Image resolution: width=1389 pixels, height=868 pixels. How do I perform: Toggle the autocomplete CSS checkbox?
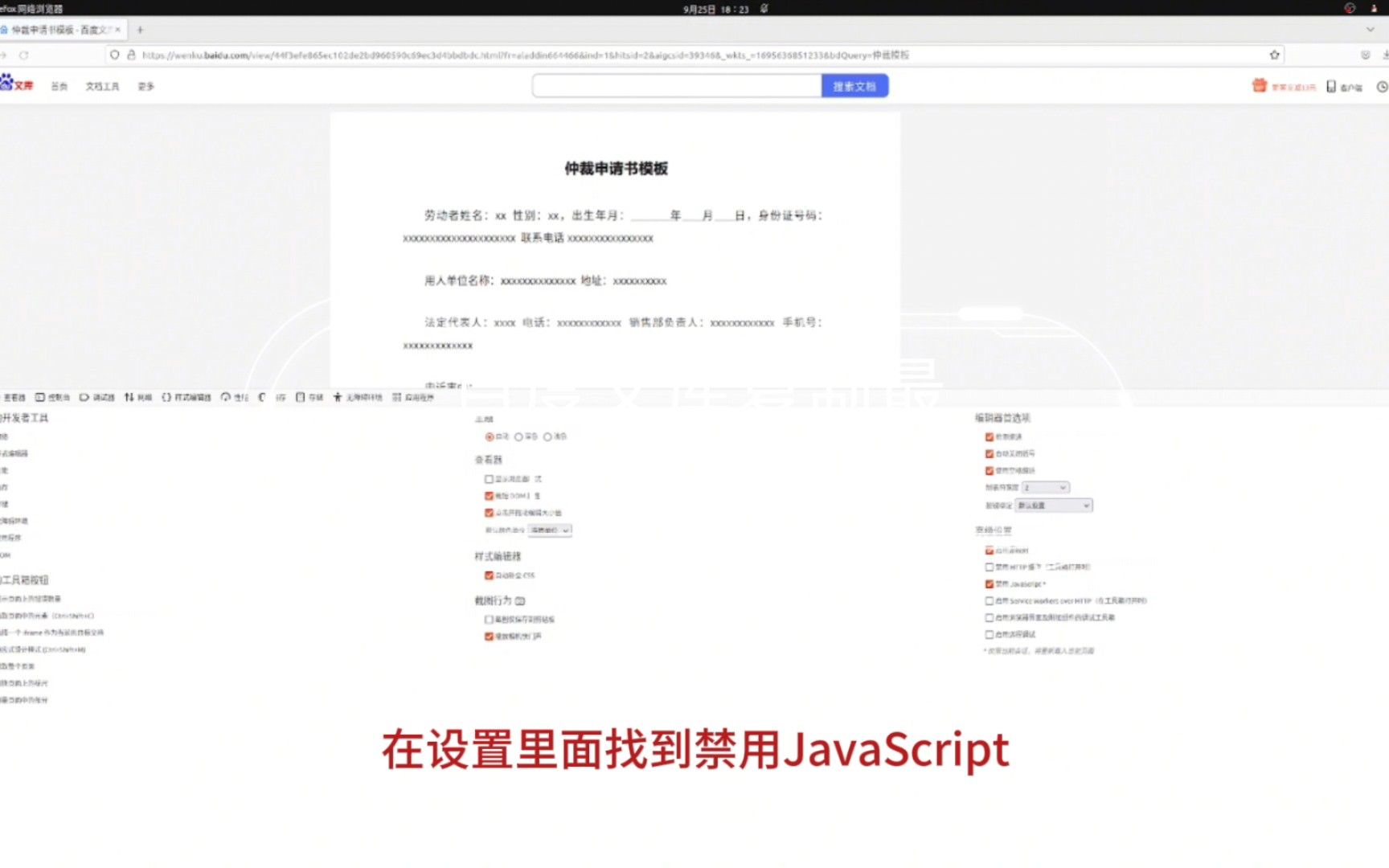489,575
